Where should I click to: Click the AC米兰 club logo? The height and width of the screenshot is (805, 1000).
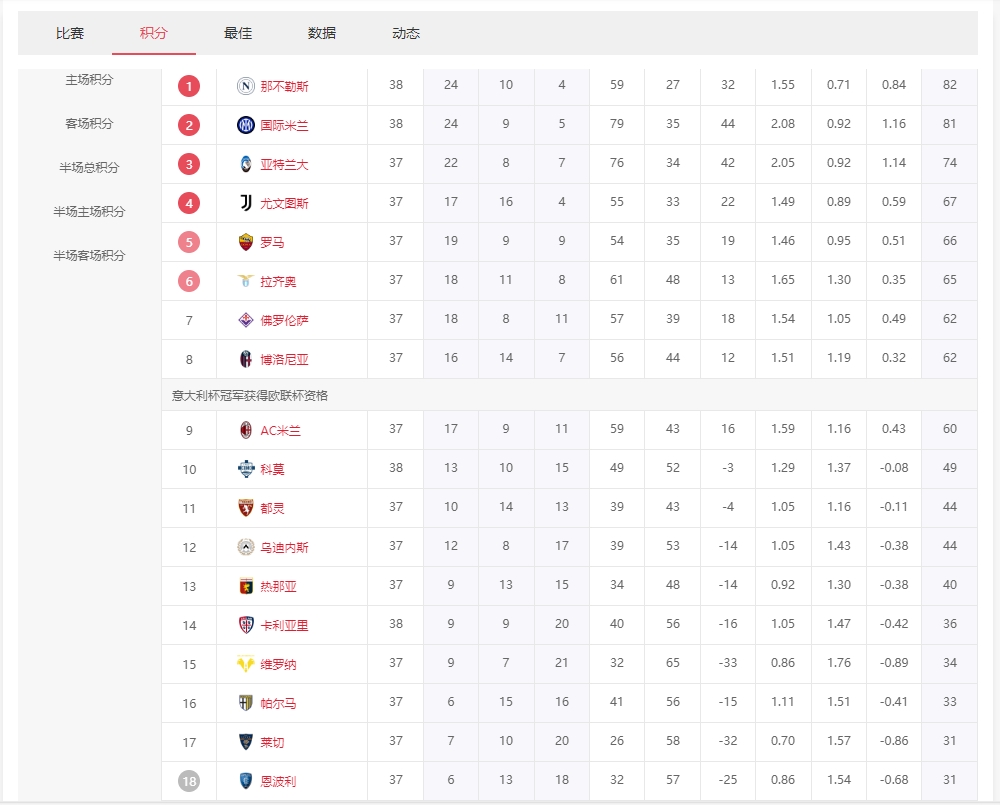[243, 429]
